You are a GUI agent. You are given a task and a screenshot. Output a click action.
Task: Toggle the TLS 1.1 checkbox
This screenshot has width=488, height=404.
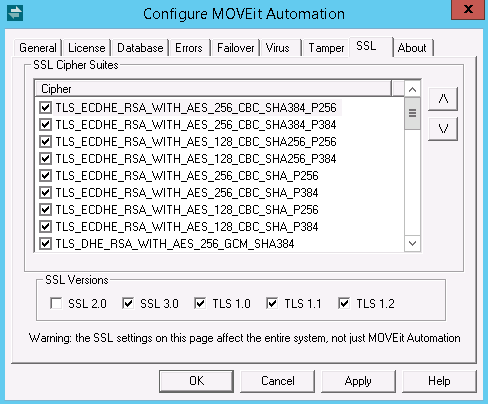point(272,303)
